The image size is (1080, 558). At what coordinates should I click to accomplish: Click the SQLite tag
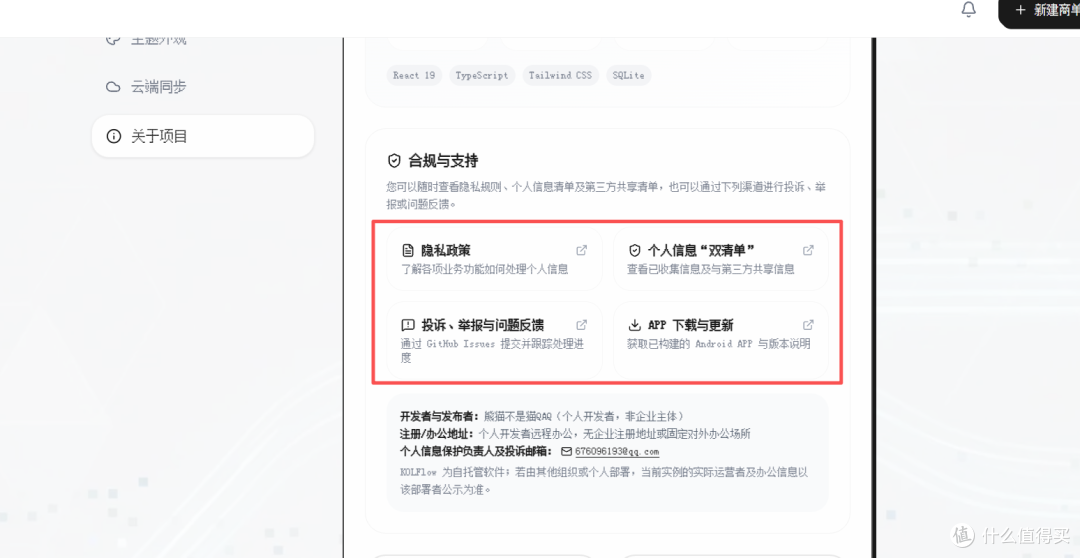[x=629, y=75]
